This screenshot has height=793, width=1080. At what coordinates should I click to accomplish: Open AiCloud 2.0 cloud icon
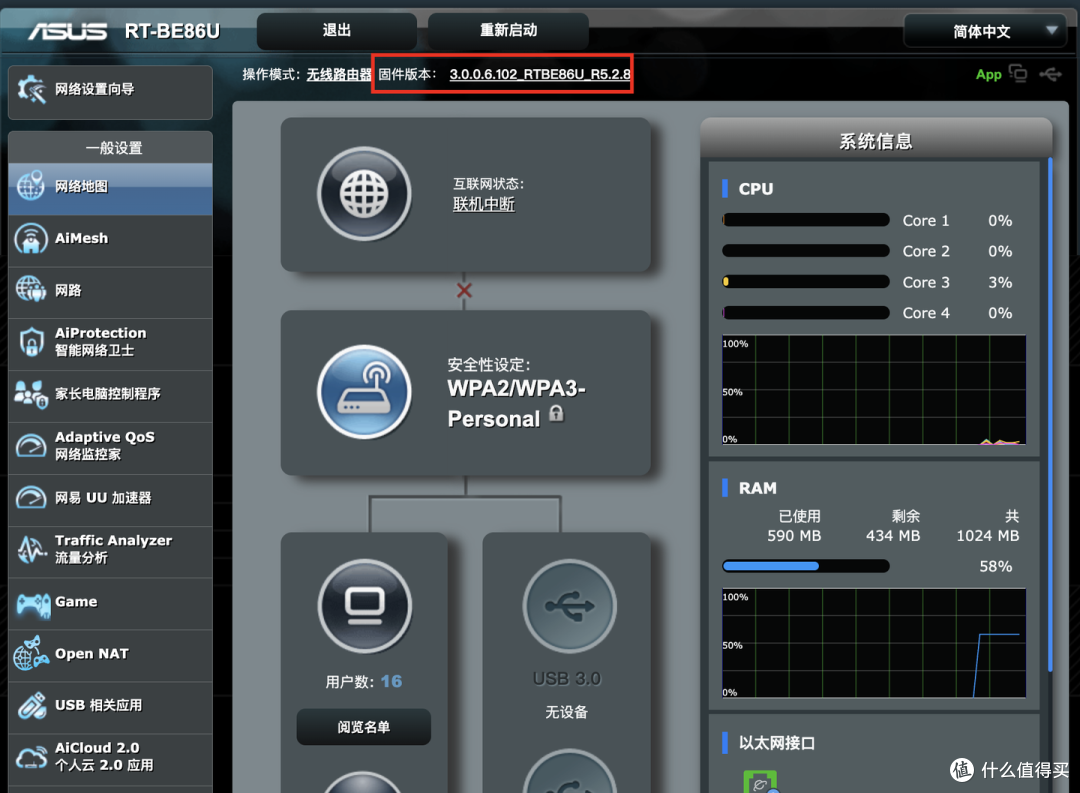coord(31,756)
